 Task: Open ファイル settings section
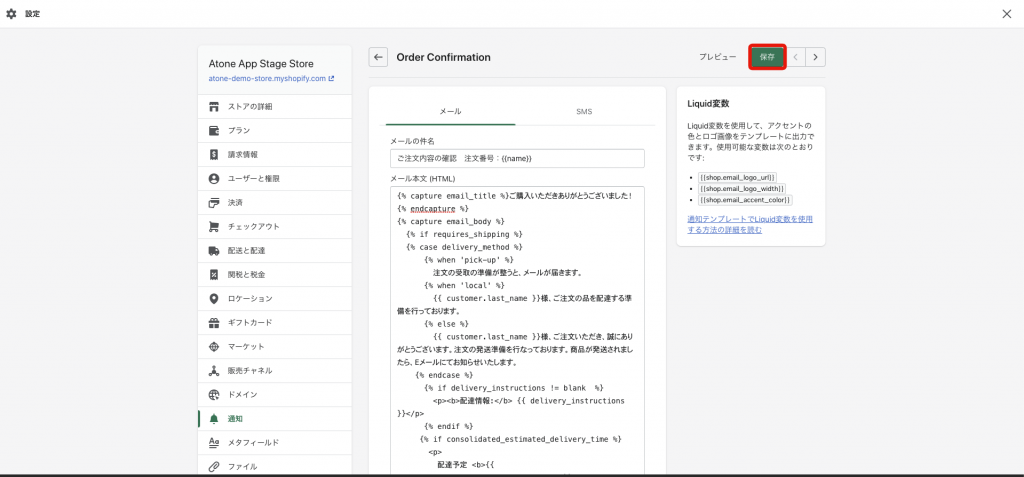click(275, 467)
